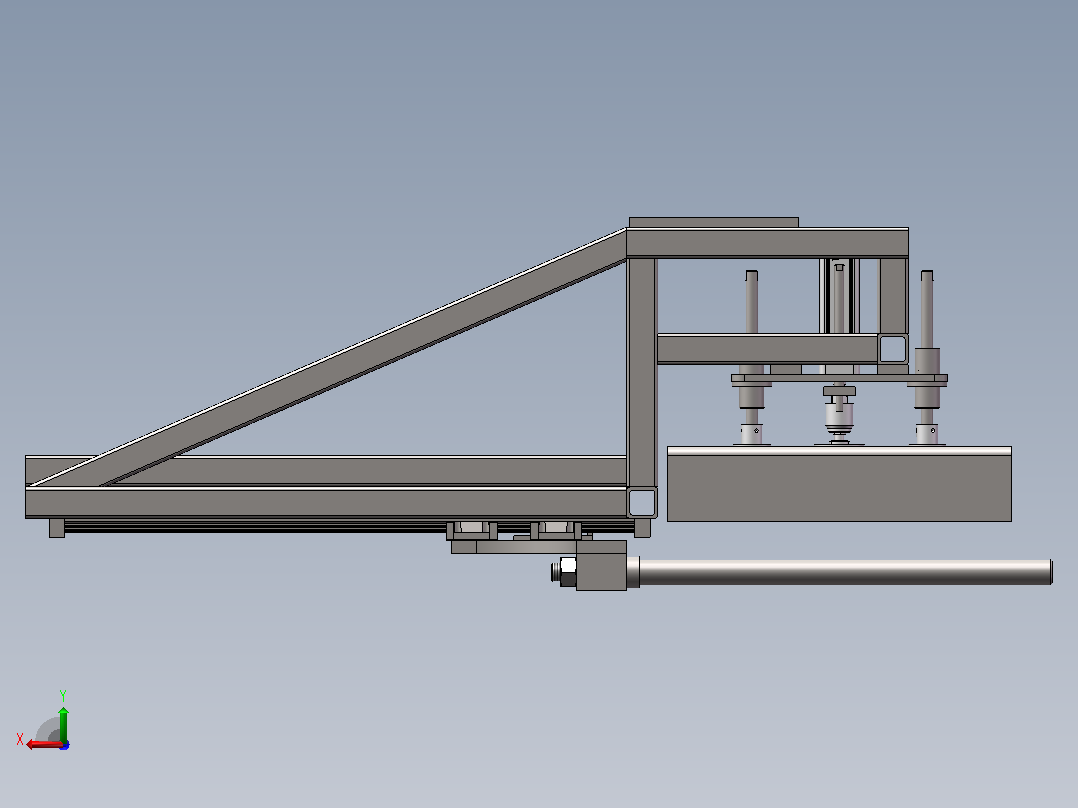The width and height of the screenshot is (1078, 808).
Task: Select the small foot under left frame end
Action: click(x=57, y=527)
